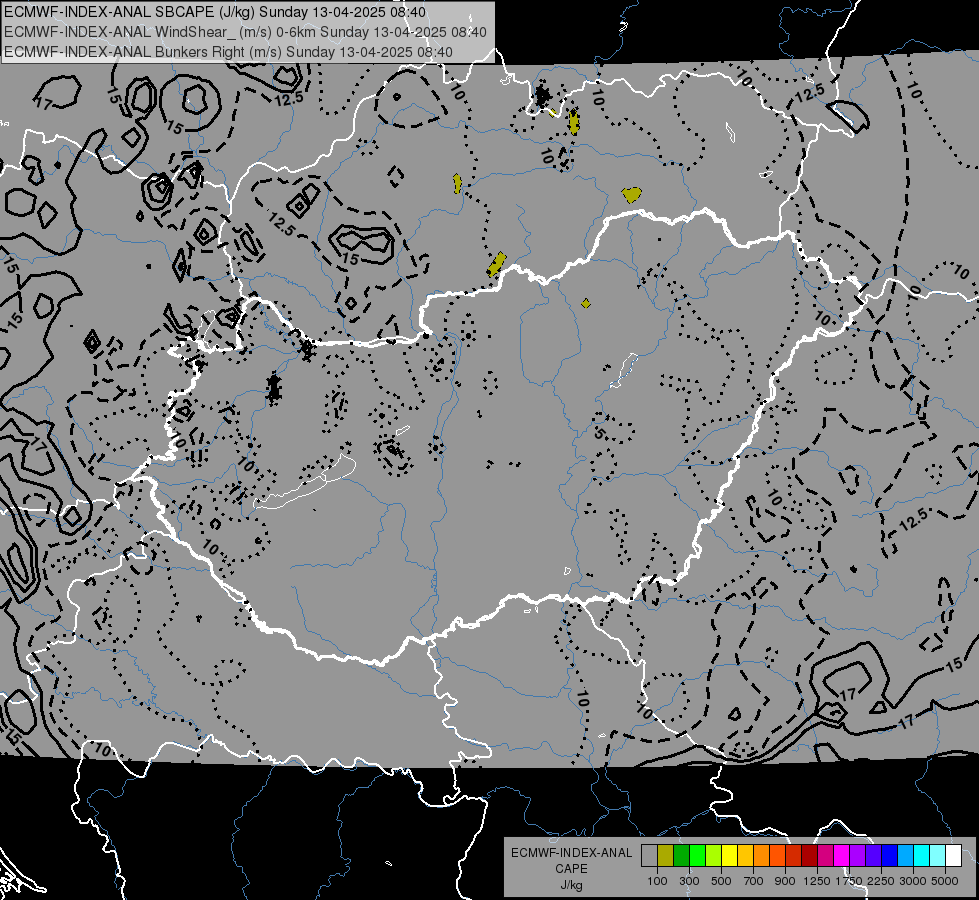Pick the pale cyan swatch before 5000
Image resolution: width=979 pixels, height=900 pixels.
[x=937, y=856]
